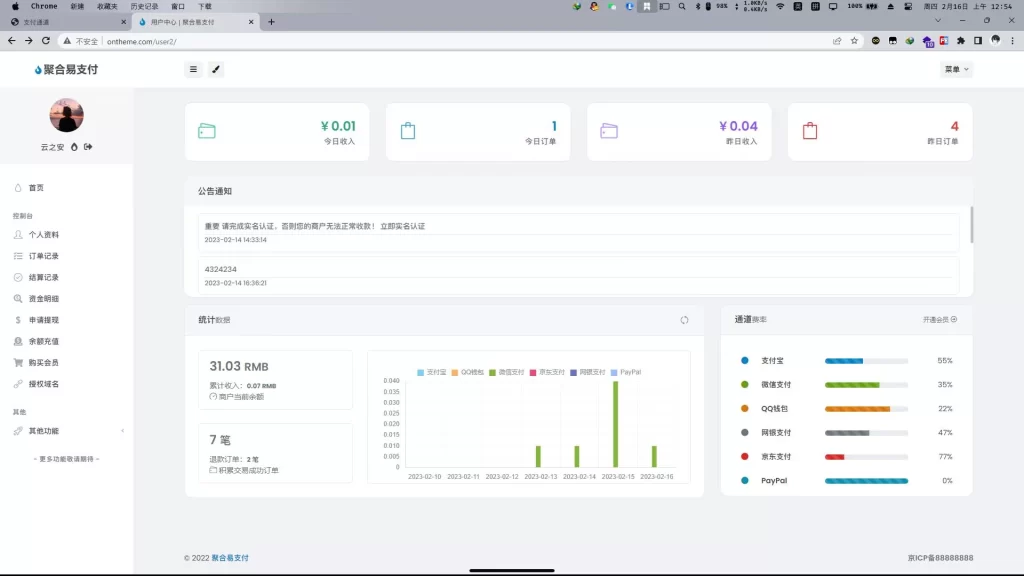Click the 申请提现 dollar sign icon
Viewport: 1024px width, 576px height.
(x=17, y=319)
